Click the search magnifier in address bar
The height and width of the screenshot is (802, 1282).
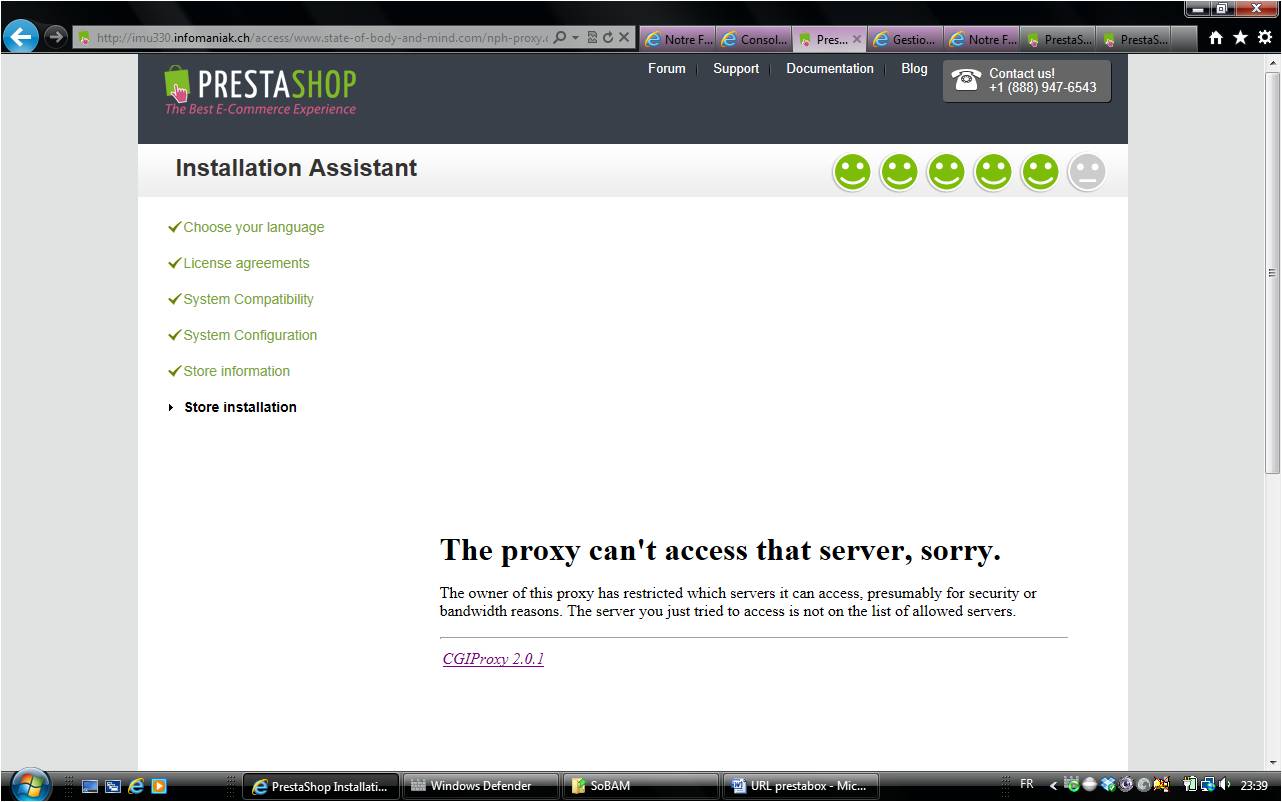tap(560, 38)
